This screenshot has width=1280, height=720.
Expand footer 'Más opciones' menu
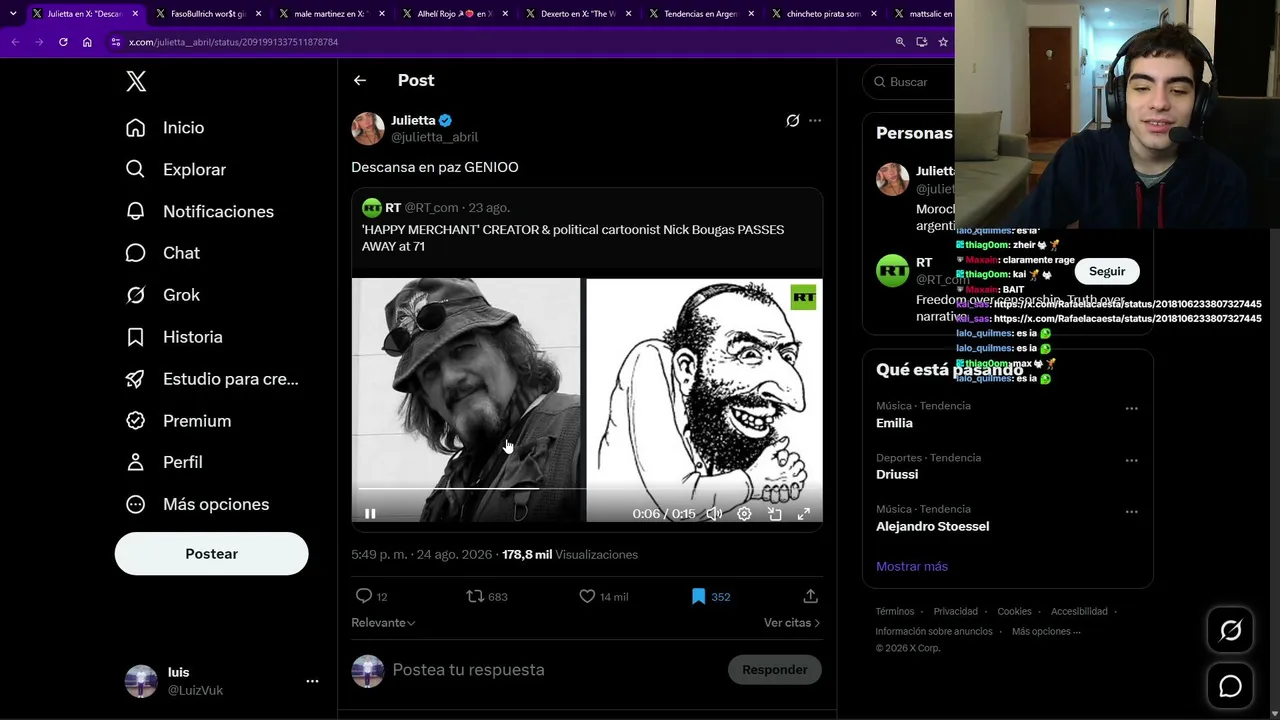point(1046,632)
